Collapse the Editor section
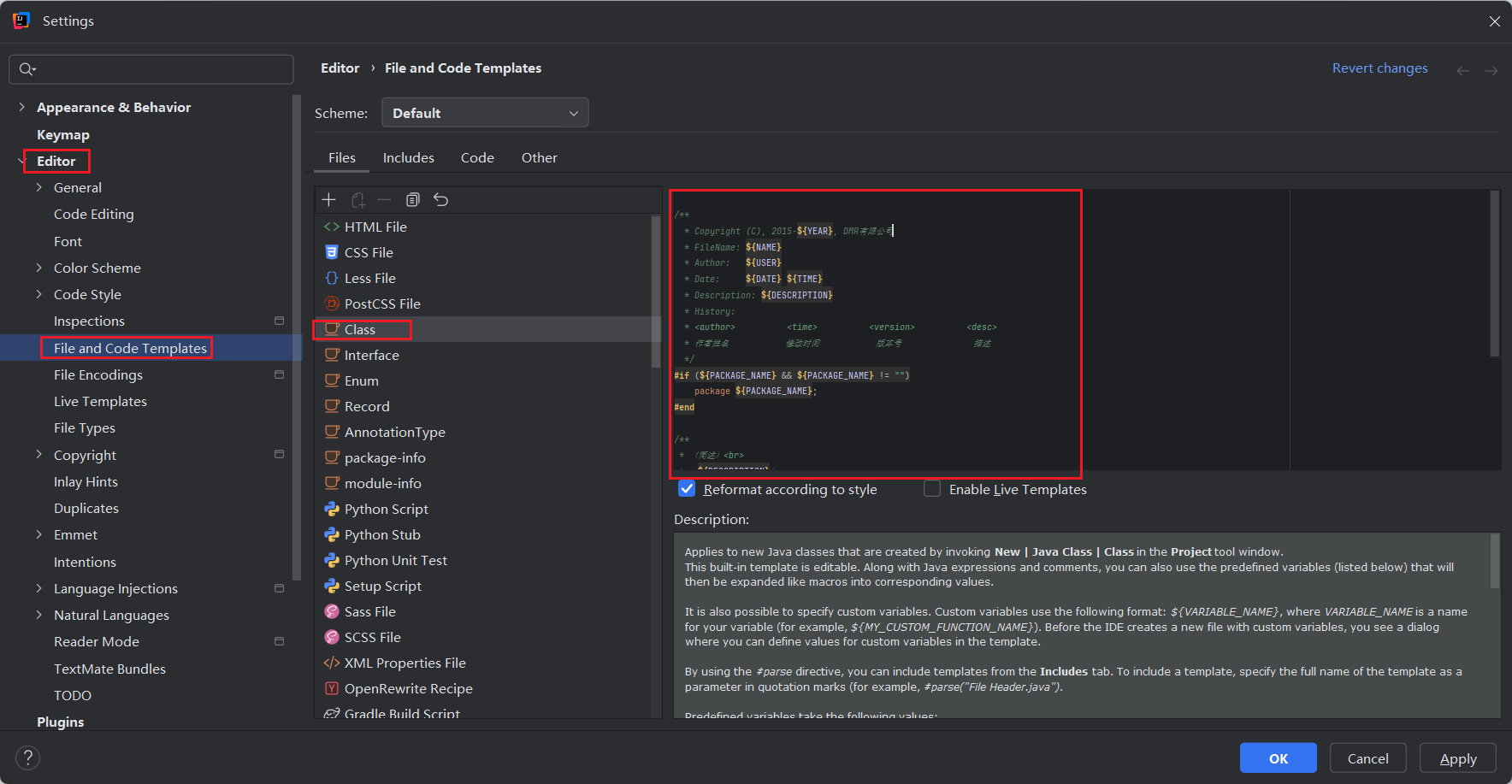 pos(21,160)
